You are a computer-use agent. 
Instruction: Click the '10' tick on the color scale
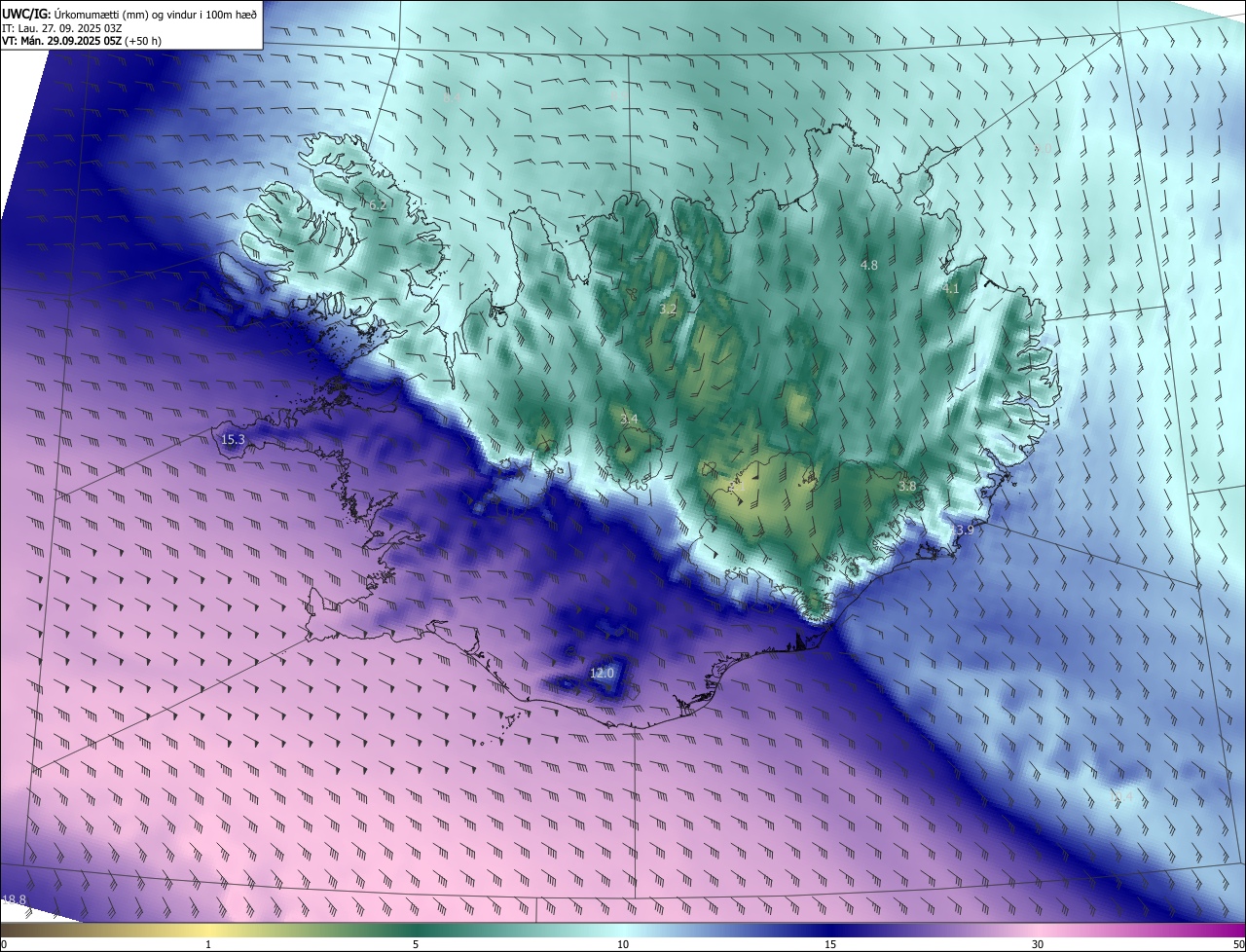[623, 944]
